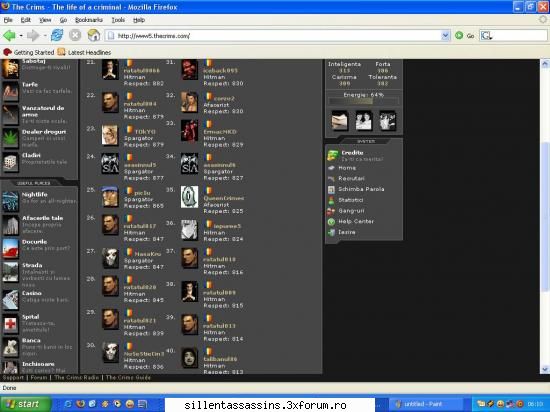Open the Tools menu
550x412 pixels.
click(x=118, y=20)
